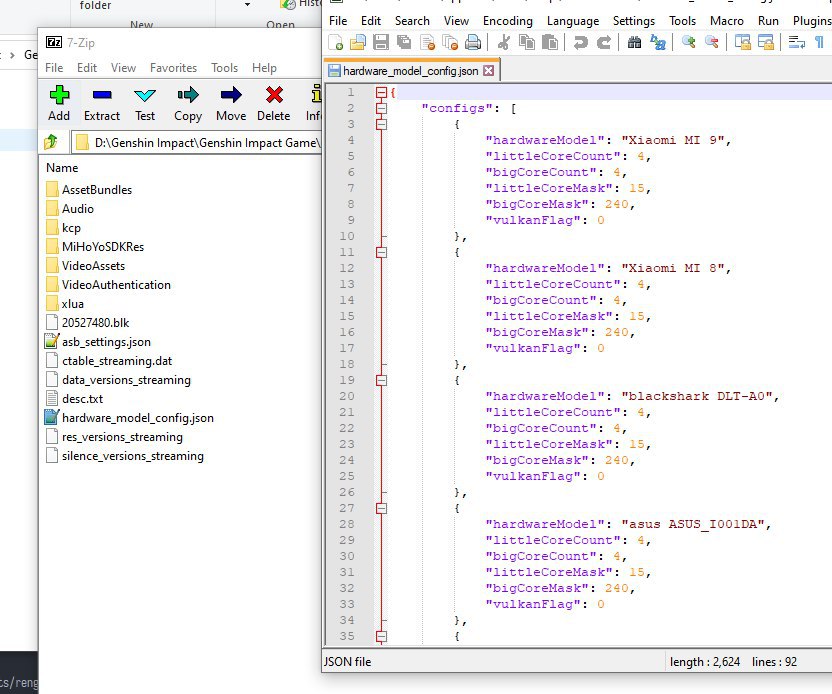832x694 pixels.
Task: Go up one folder level in 7-Zip
Action: click(x=51, y=142)
